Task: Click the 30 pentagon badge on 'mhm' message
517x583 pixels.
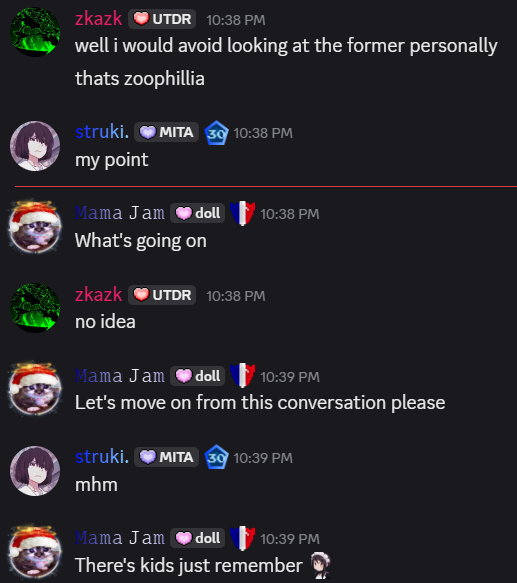Action: point(216,457)
